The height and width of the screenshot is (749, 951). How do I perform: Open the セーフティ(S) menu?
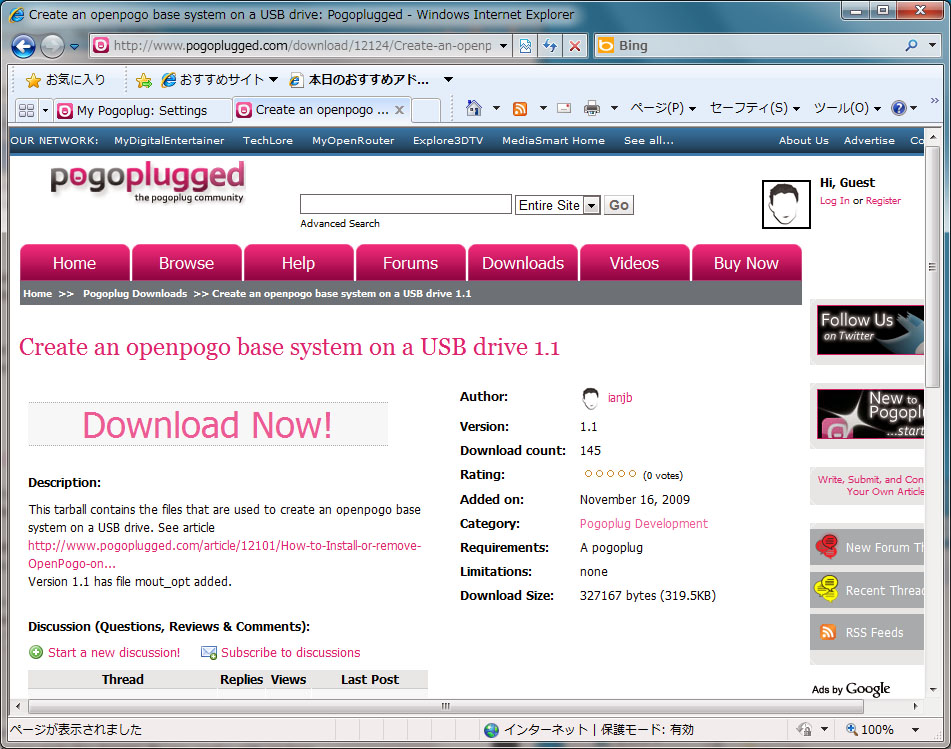point(754,108)
